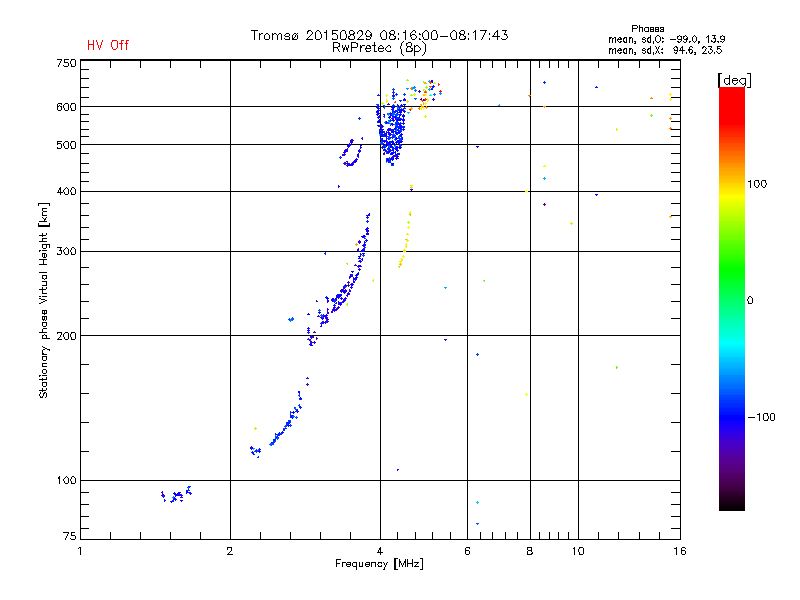Viewport: 800px width, 600px height.
Task: Click the '10' x-axis frequency label
Action: [578, 551]
